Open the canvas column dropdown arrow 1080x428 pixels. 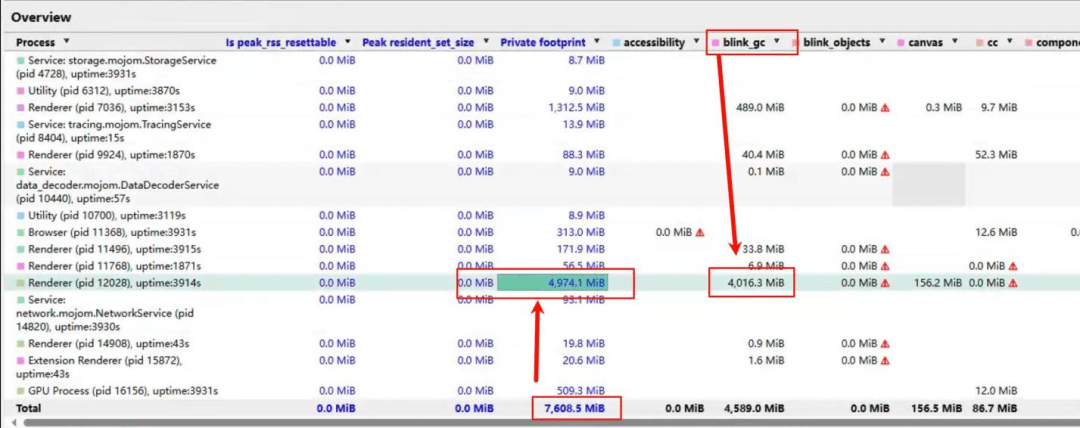[x=953, y=43]
